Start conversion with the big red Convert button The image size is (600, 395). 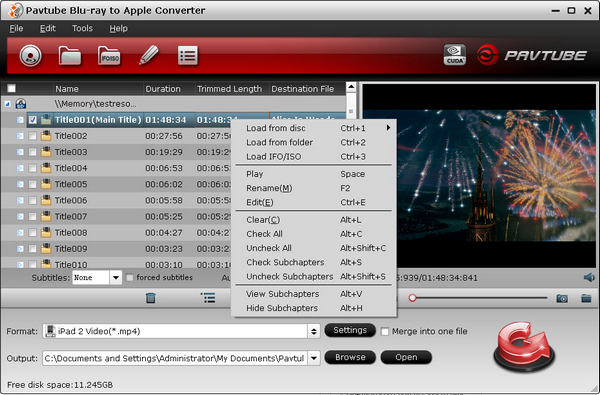pyautogui.click(x=524, y=347)
